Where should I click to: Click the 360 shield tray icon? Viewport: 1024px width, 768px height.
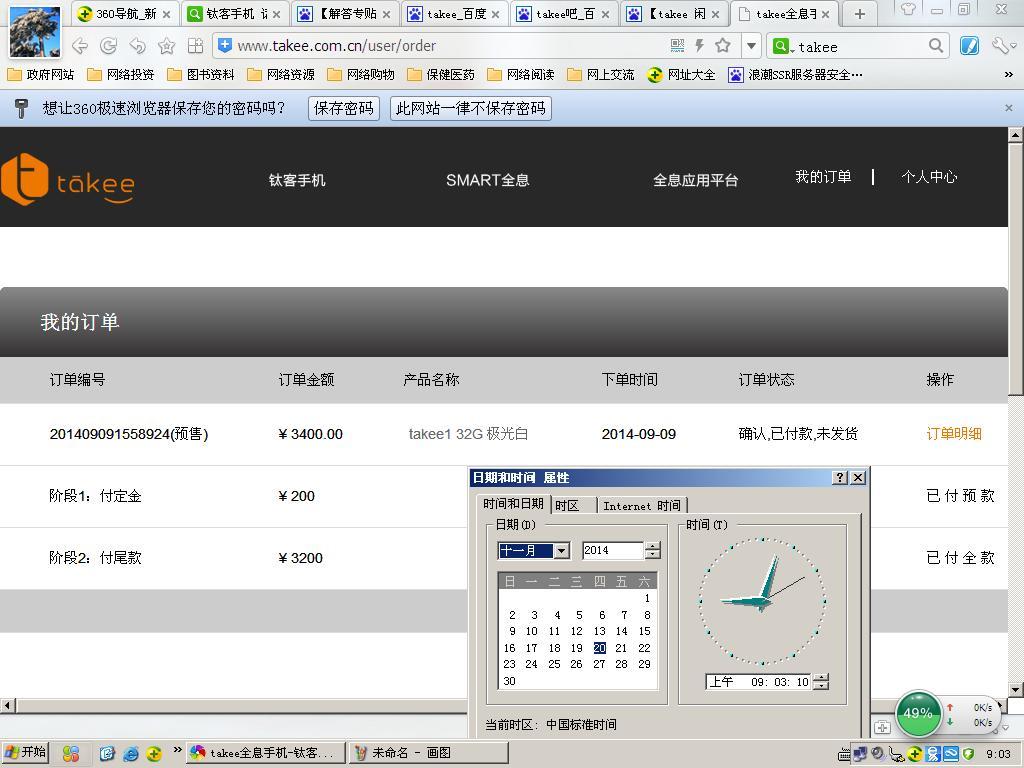tap(968, 754)
